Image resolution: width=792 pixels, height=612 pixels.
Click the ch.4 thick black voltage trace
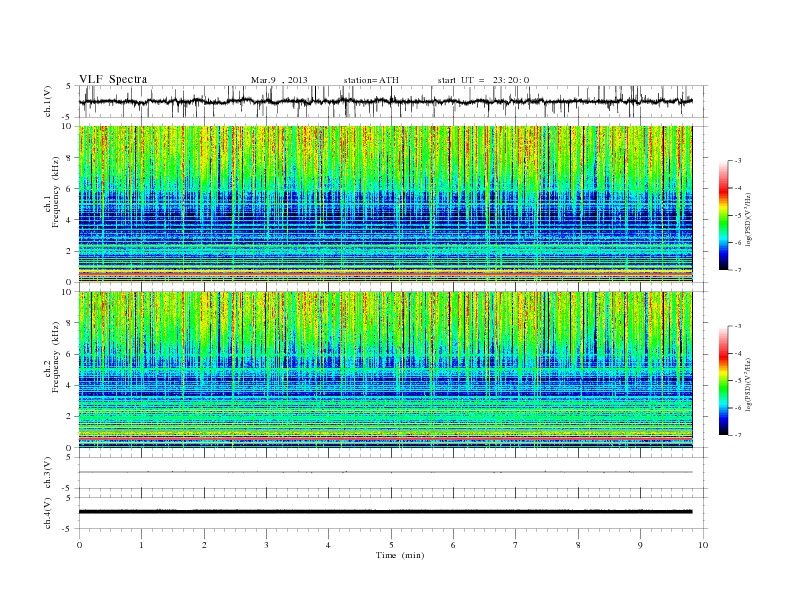[x=385, y=512]
